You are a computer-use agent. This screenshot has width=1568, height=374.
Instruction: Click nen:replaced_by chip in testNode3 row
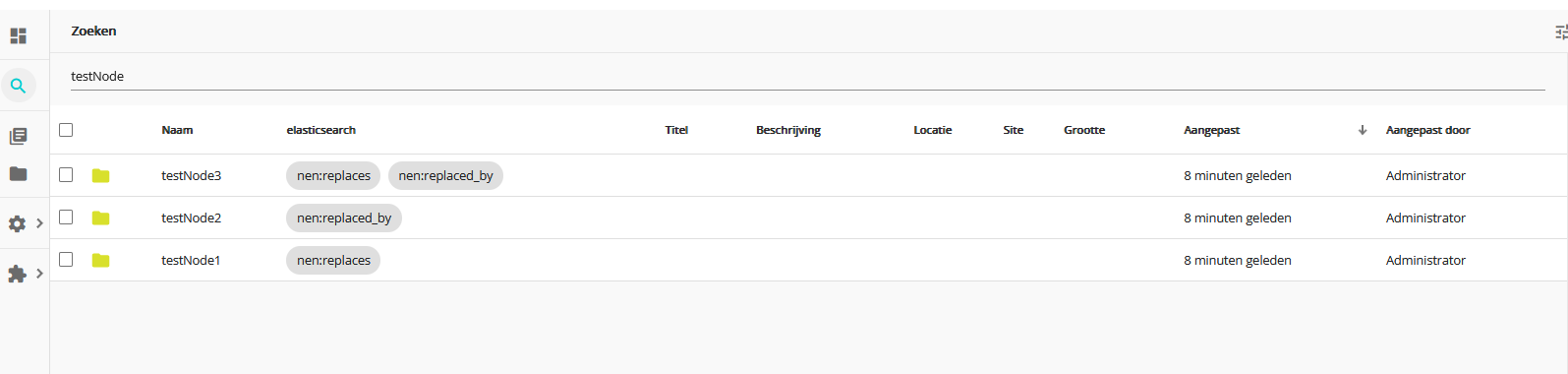pyautogui.click(x=445, y=175)
